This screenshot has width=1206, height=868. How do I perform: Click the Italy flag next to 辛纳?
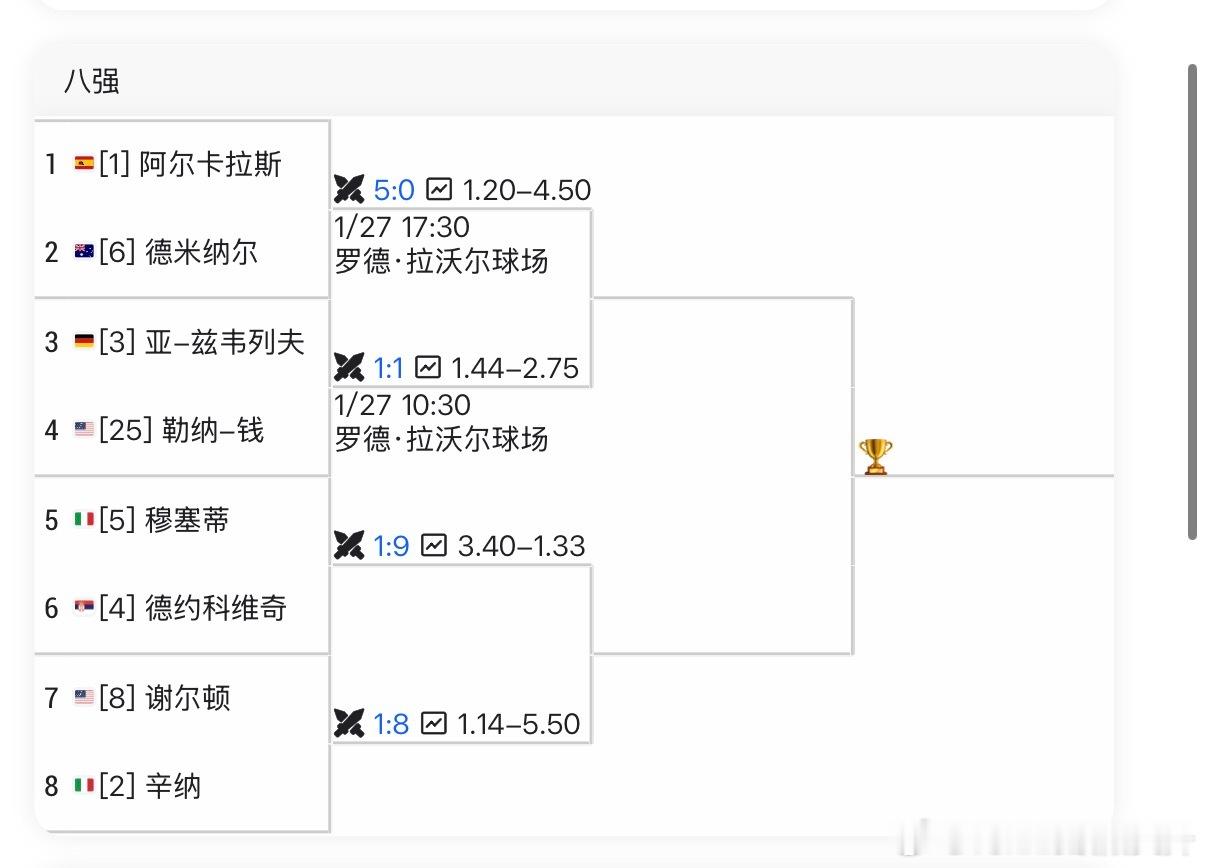85,786
